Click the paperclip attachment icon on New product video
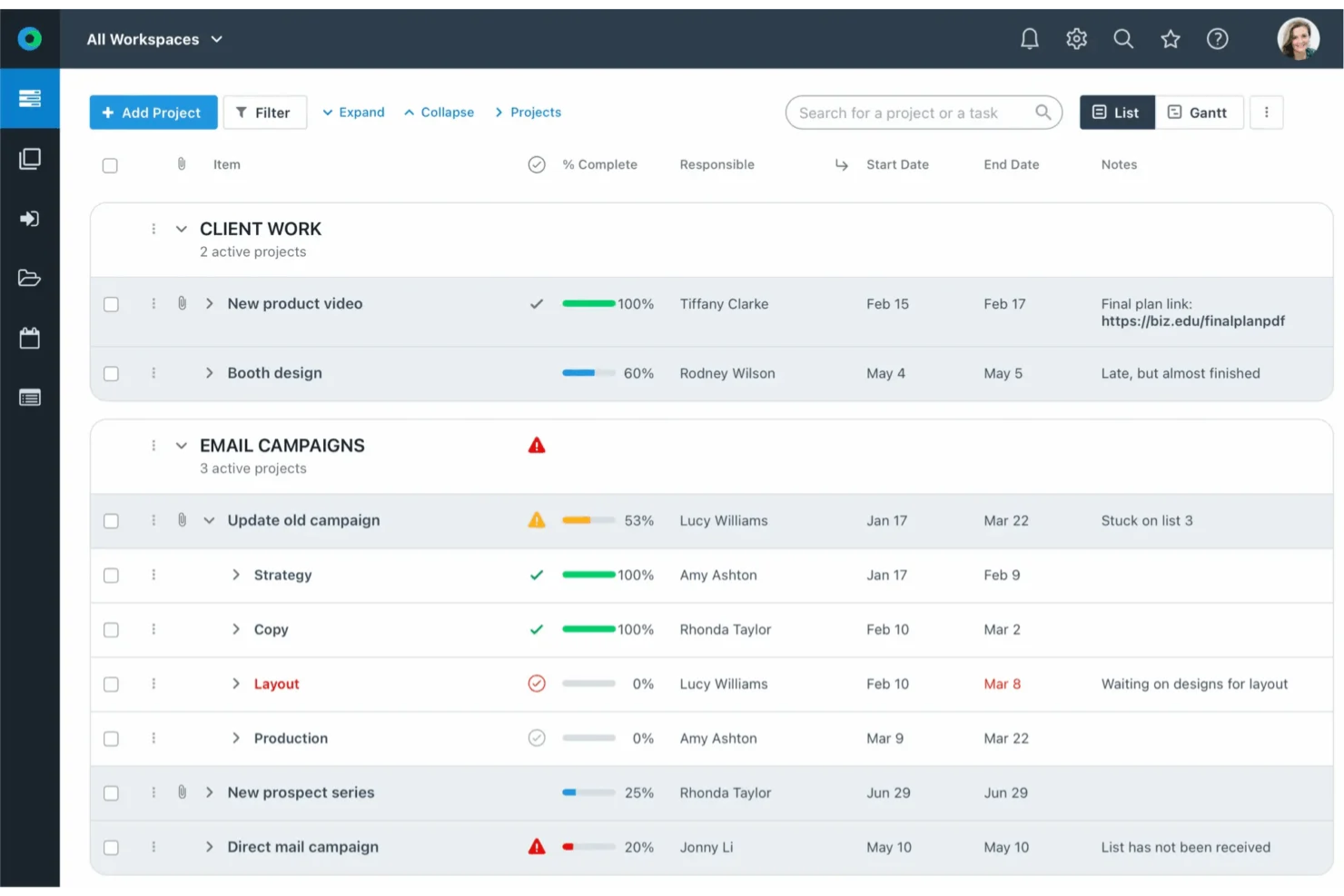Image resolution: width=1344 pixels, height=896 pixels. pos(181,303)
